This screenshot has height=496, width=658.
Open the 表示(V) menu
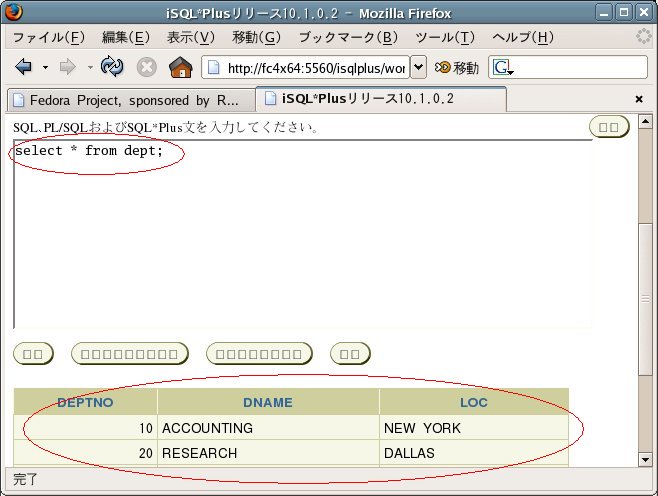click(x=191, y=37)
